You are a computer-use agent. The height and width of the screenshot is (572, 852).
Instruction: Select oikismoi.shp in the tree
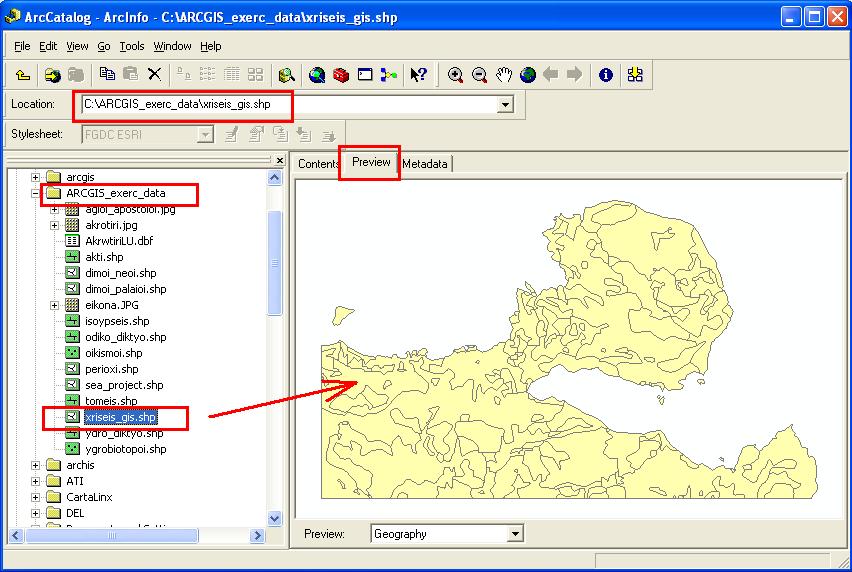point(114,353)
